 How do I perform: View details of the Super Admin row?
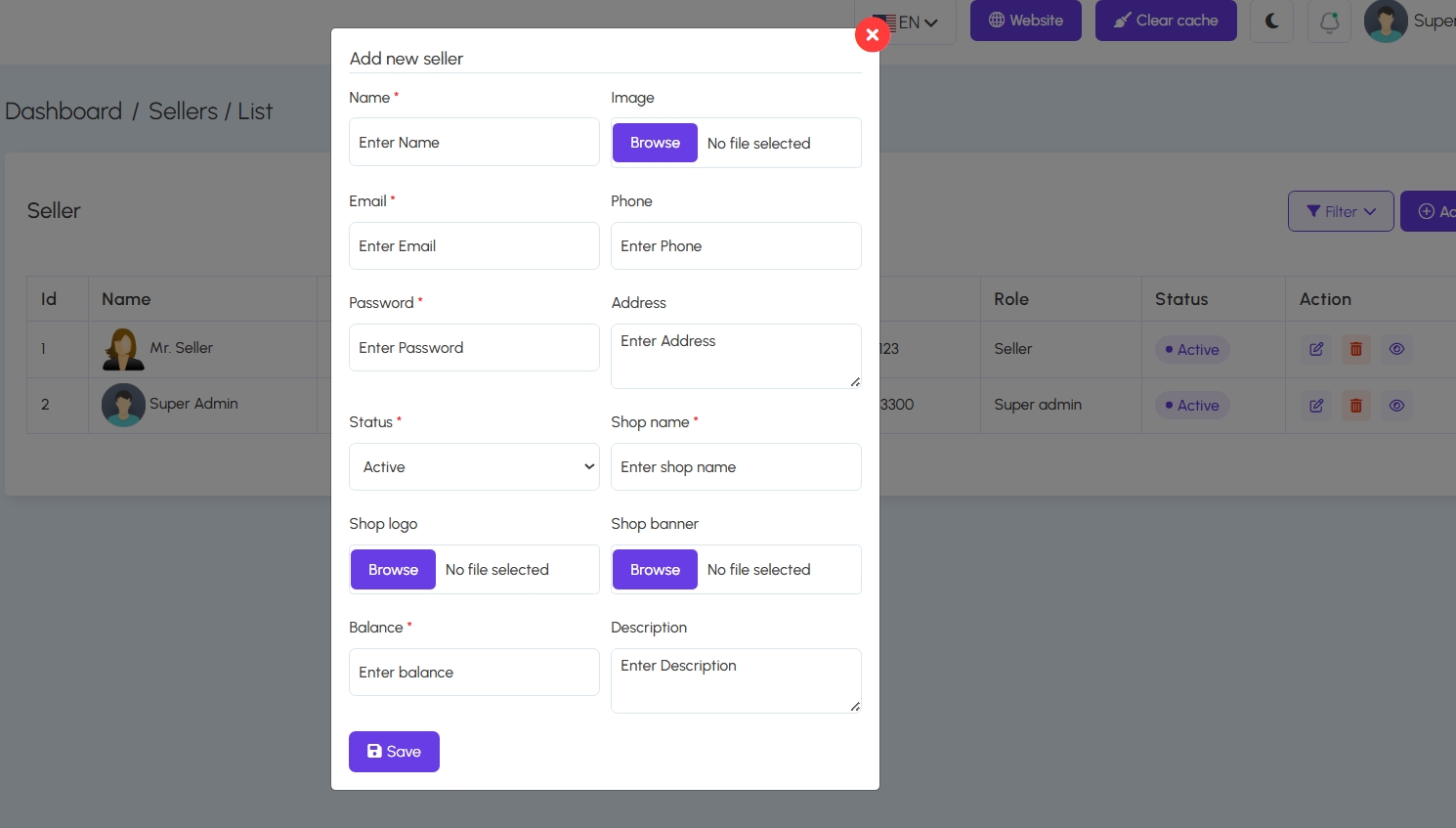1397,406
